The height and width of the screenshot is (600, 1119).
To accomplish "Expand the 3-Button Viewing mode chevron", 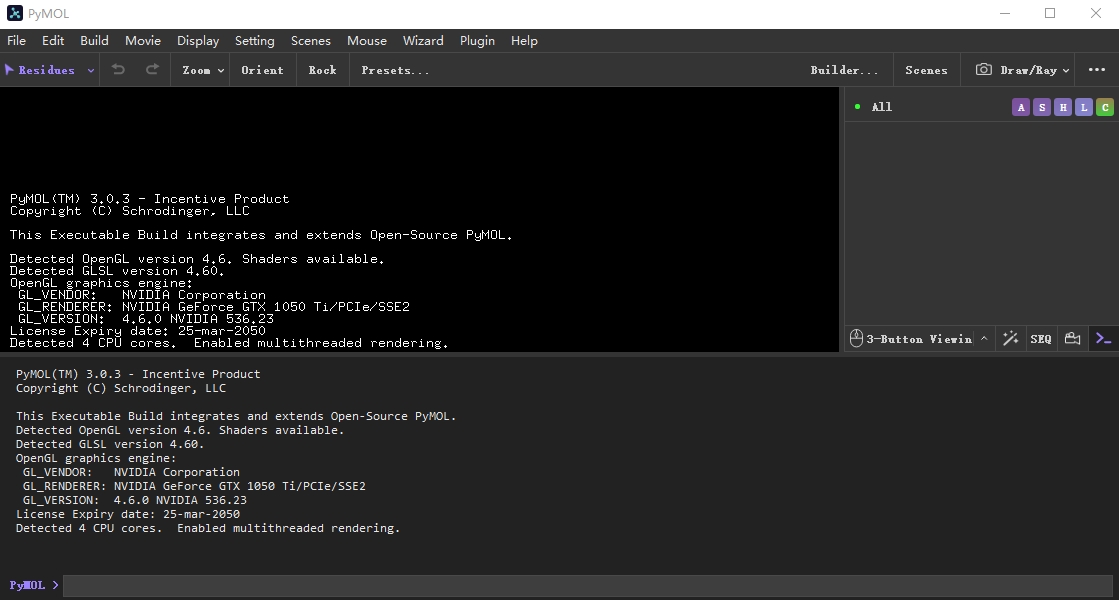I will coord(983,338).
